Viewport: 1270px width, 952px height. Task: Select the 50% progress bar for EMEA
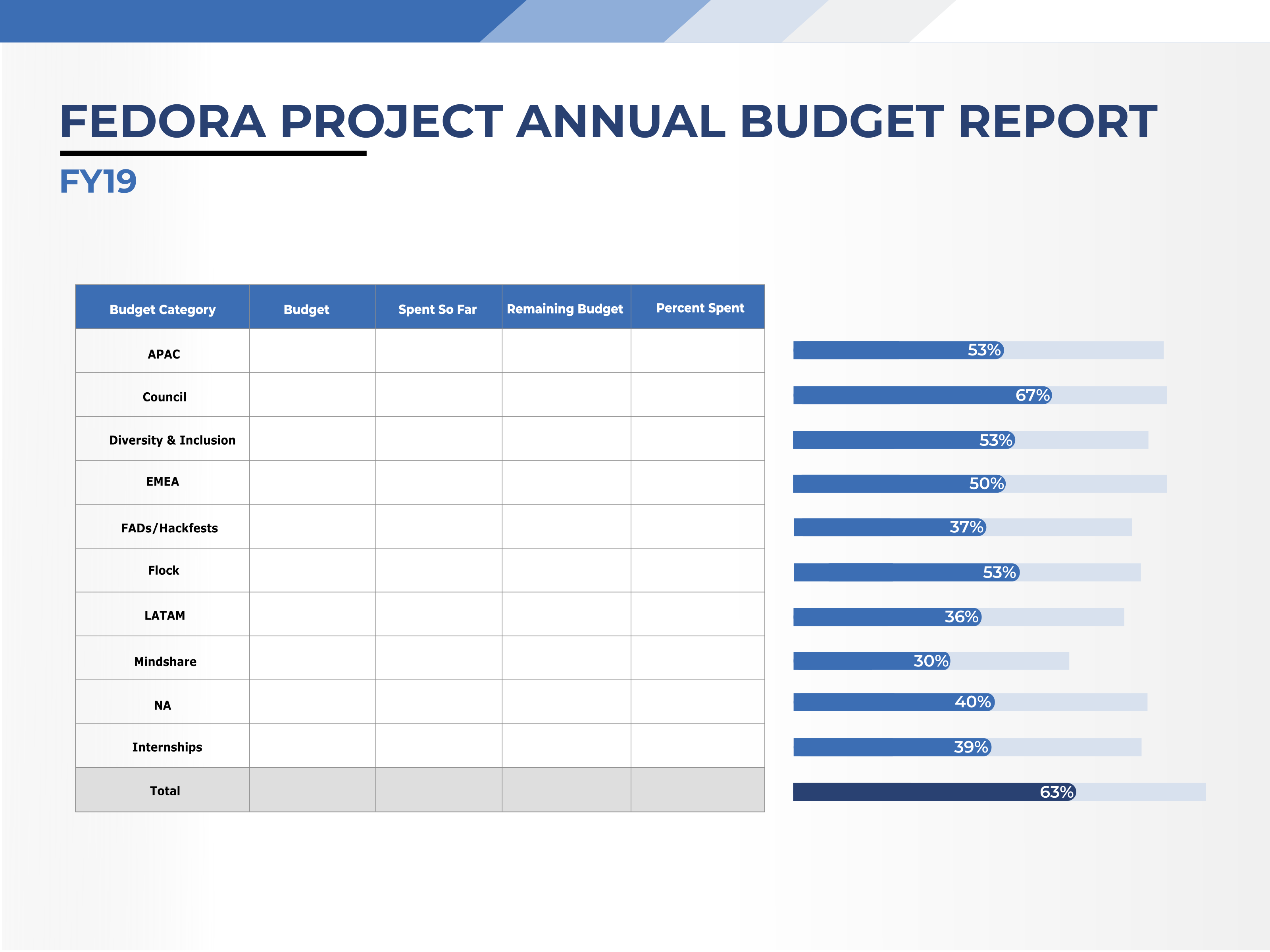980,484
